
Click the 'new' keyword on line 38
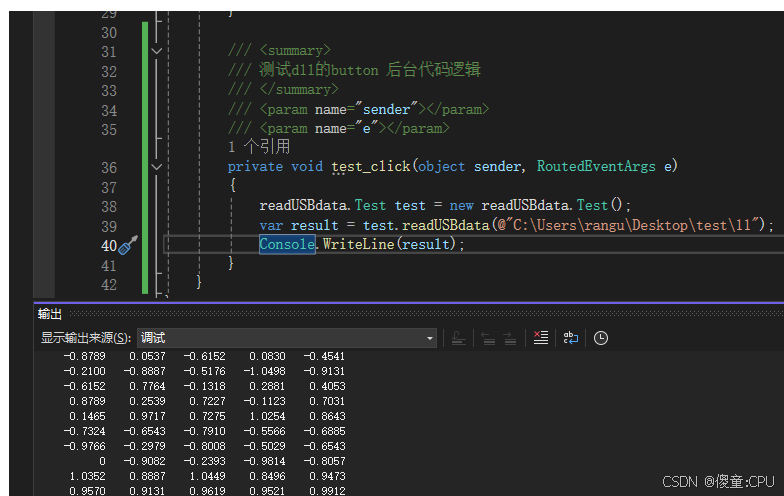461,206
